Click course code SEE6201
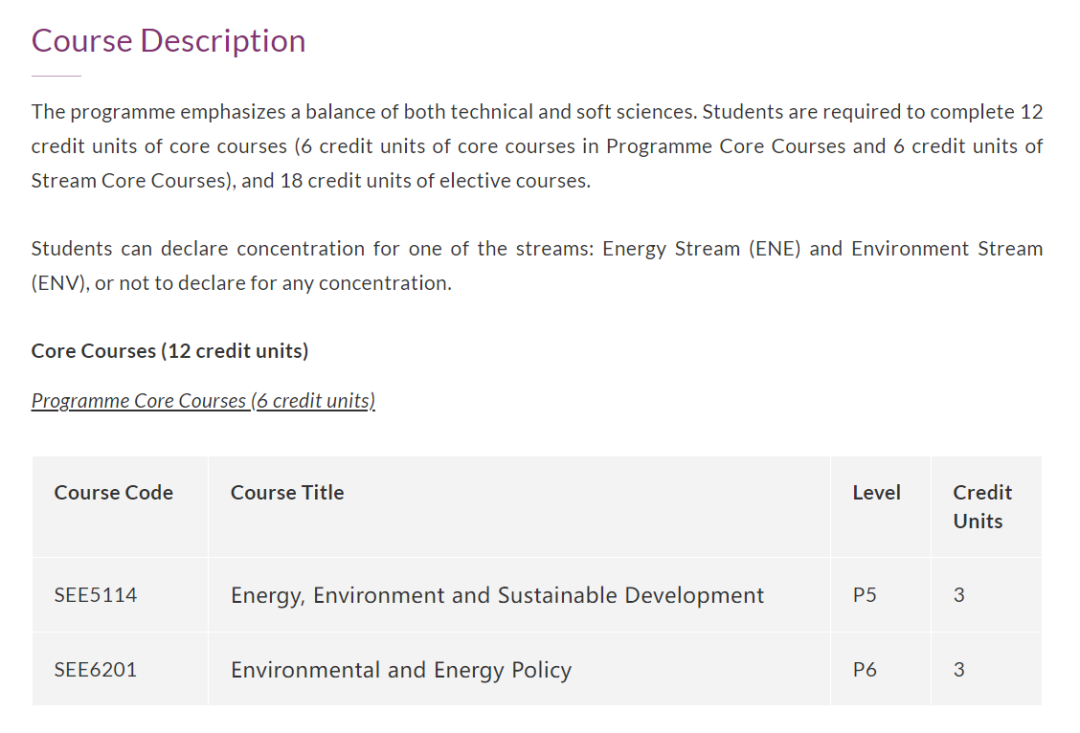Screen dimensions: 1080x733 click(96, 669)
